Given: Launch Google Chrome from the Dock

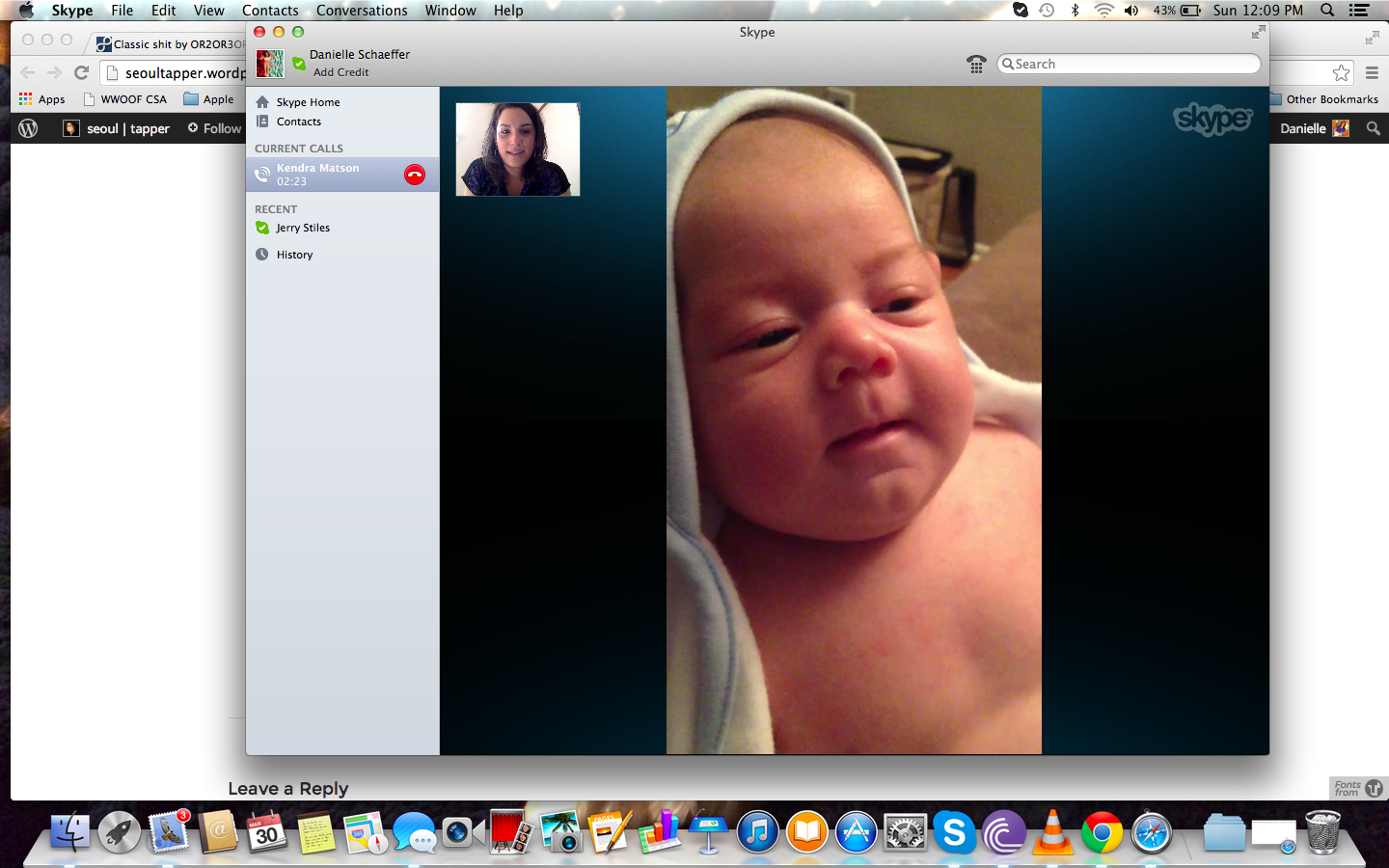Looking at the screenshot, I should pyautogui.click(x=1102, y=832).
